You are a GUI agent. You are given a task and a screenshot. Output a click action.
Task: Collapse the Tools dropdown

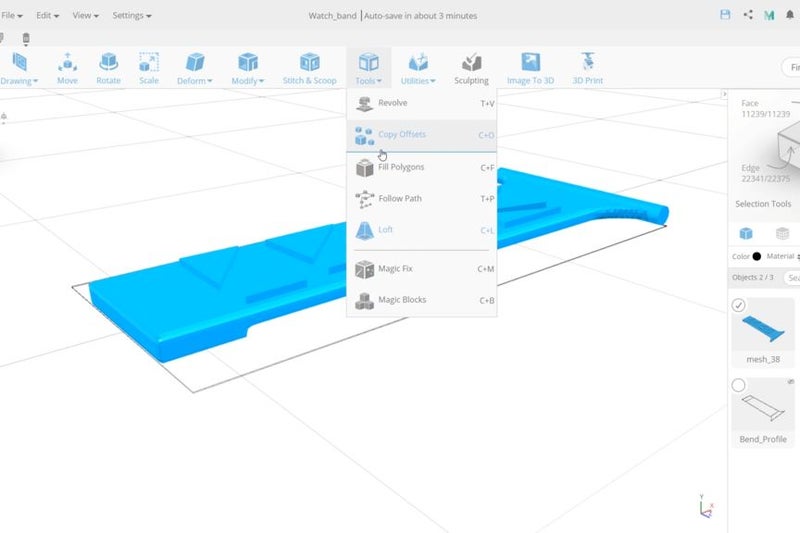[x=368, y=68]
